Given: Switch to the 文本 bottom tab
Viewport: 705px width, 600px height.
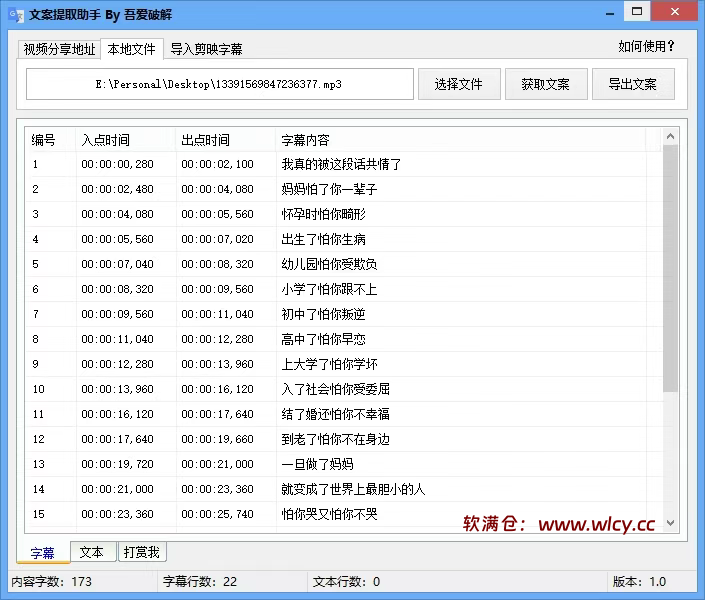Looking at the screenshot, I should coord(92,552).
